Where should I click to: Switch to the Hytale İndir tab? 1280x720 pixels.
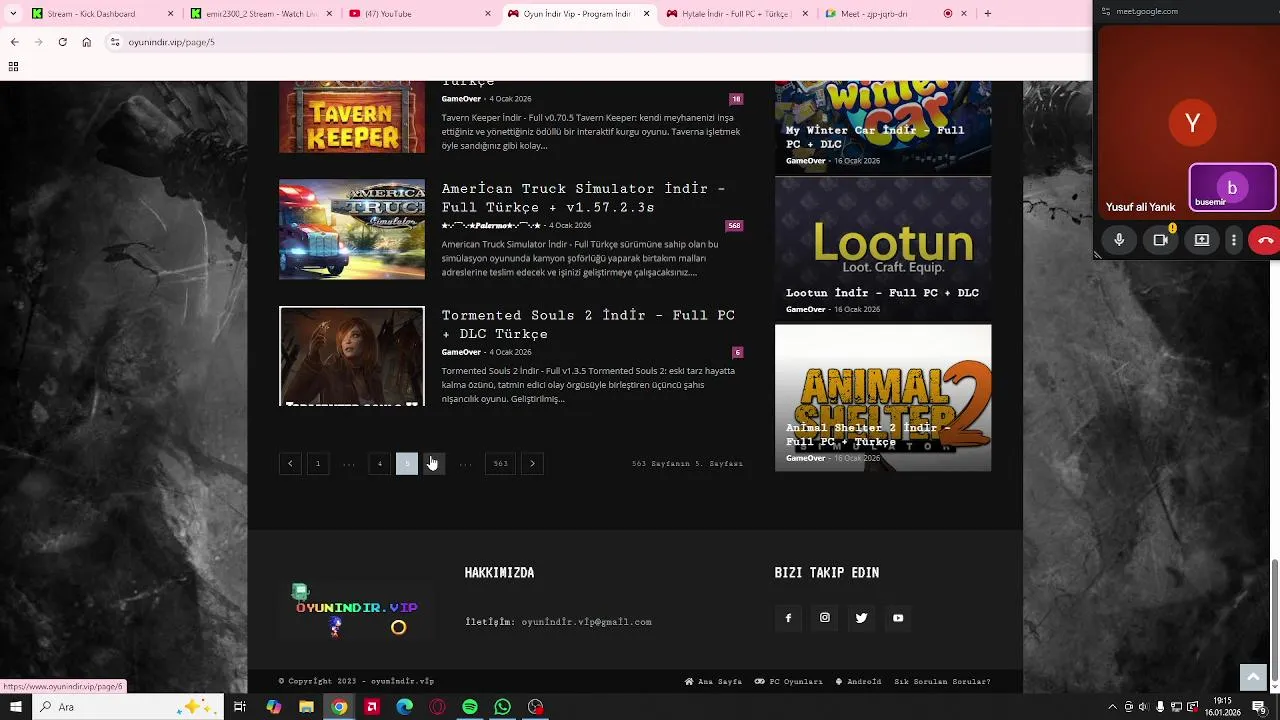pyautogui.click(x=737, y=14)
